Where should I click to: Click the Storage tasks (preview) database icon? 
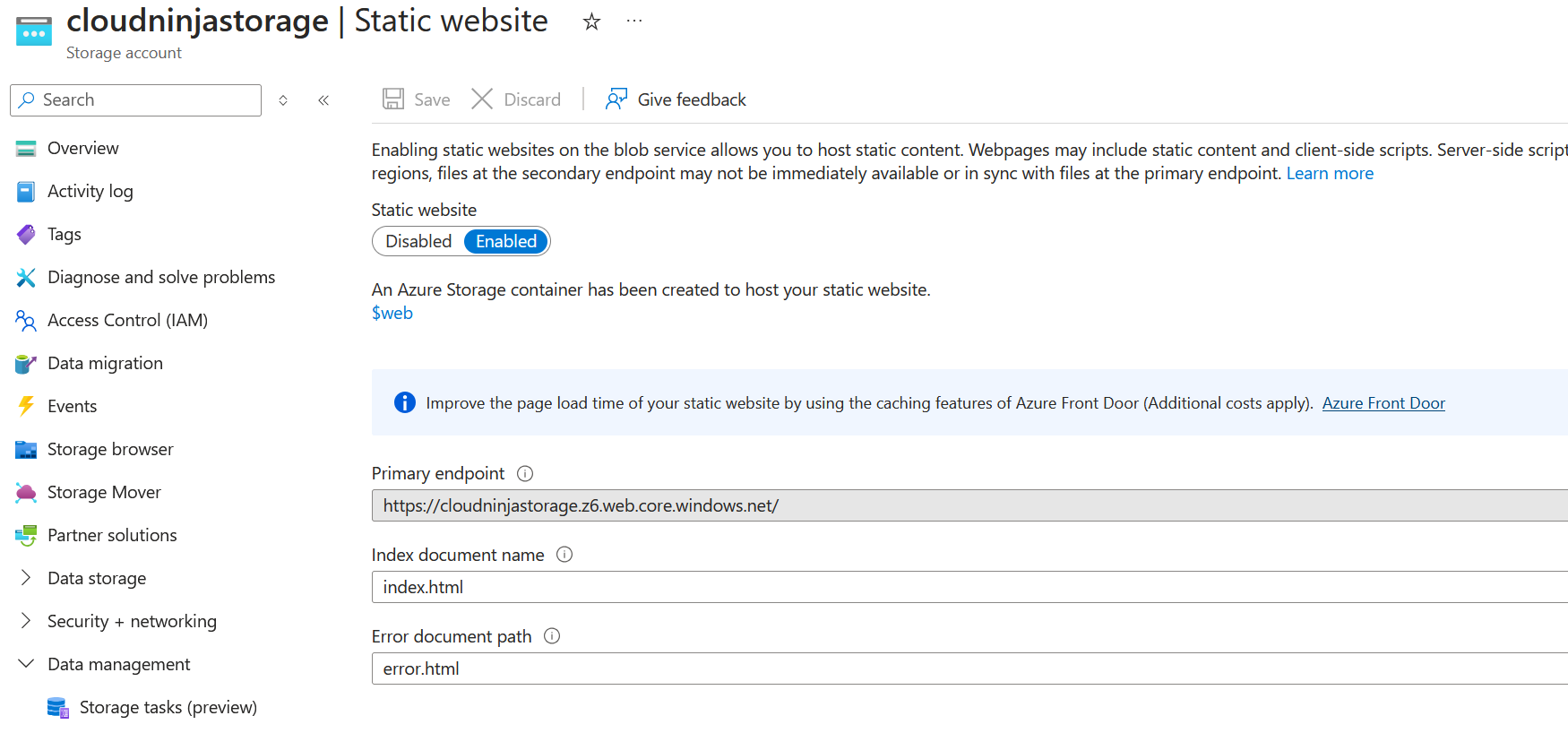[58, 708]
